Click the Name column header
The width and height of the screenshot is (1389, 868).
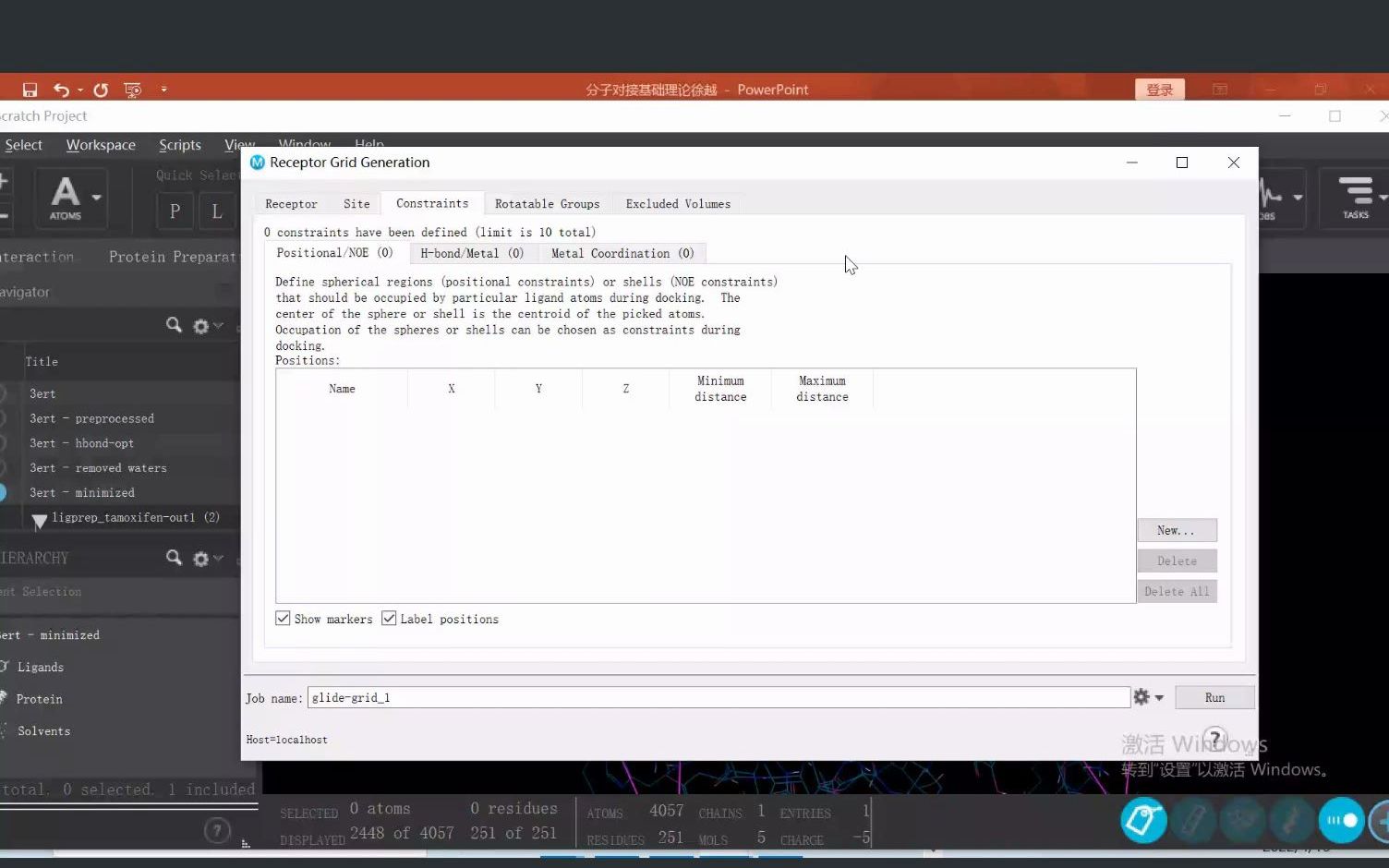pos(342,389)
